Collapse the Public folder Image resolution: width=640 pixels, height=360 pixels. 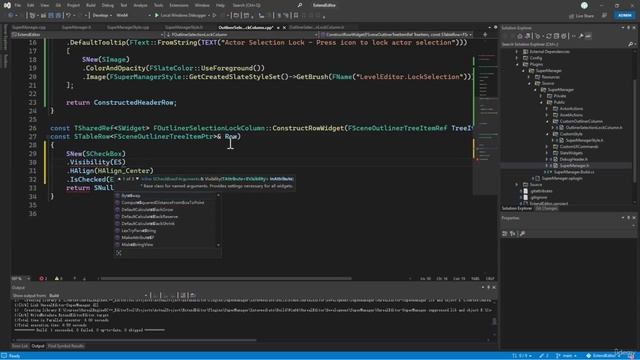pyautogui.click(x=542, y=102)
